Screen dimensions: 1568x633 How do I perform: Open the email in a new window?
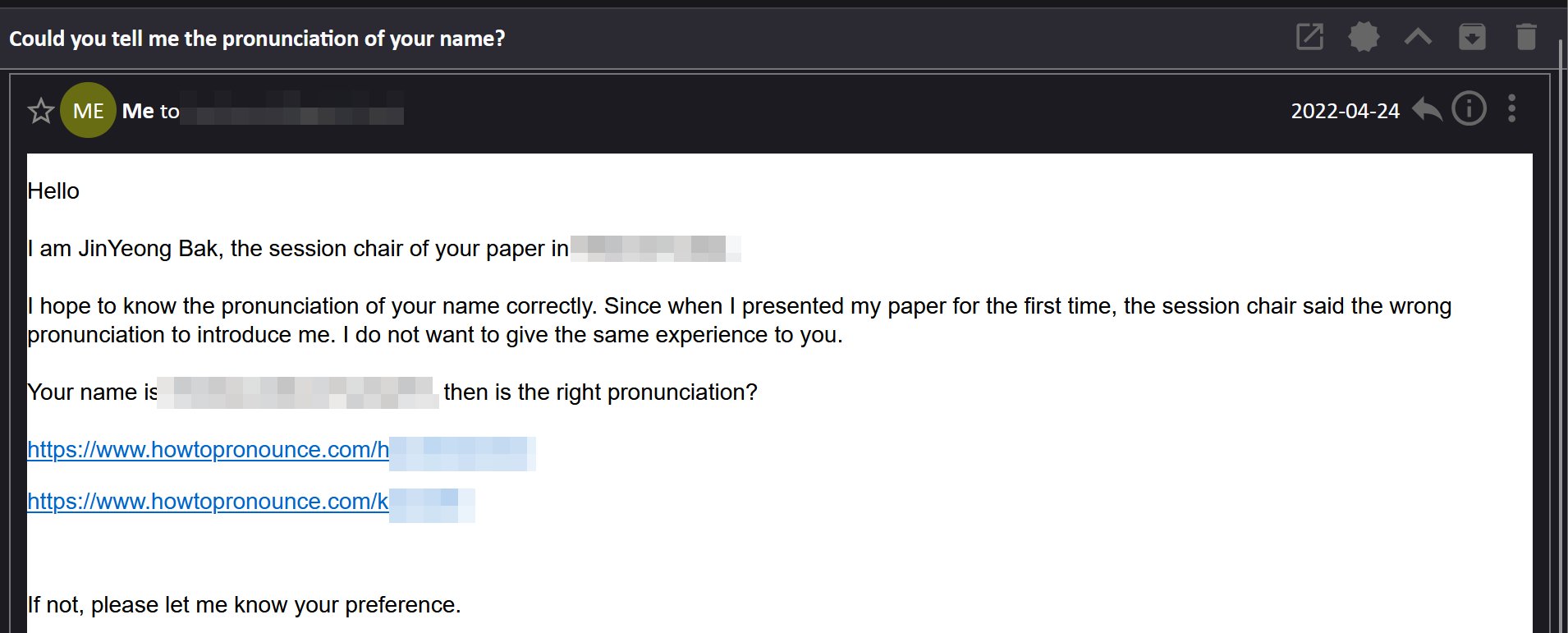click(x=1309, y=37)
